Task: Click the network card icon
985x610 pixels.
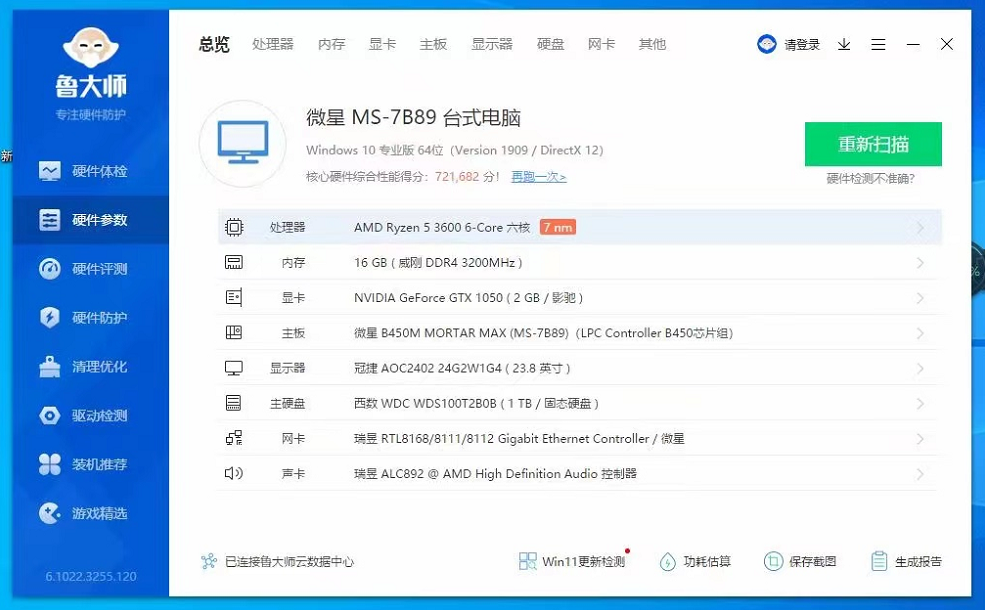Action: [234, 438]
